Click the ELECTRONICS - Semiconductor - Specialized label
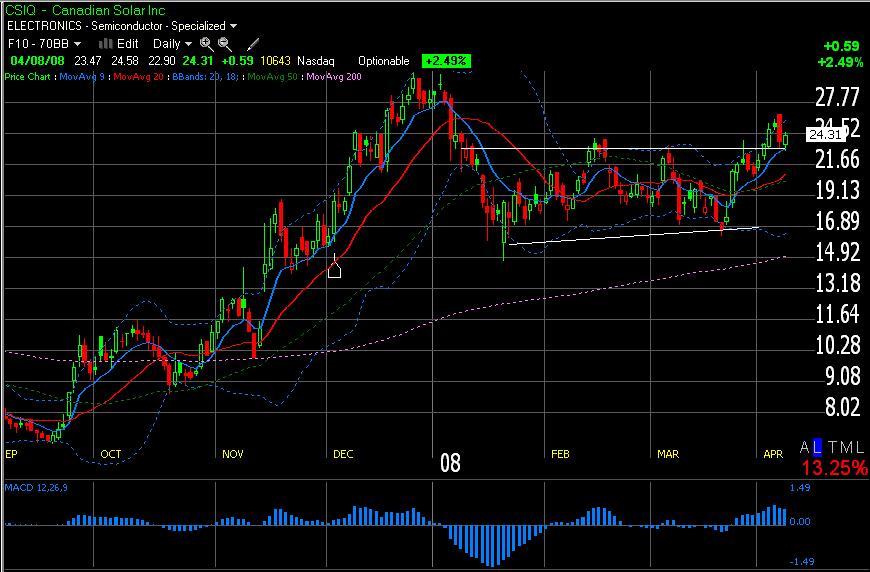870x572 pixels. [117, 26]
